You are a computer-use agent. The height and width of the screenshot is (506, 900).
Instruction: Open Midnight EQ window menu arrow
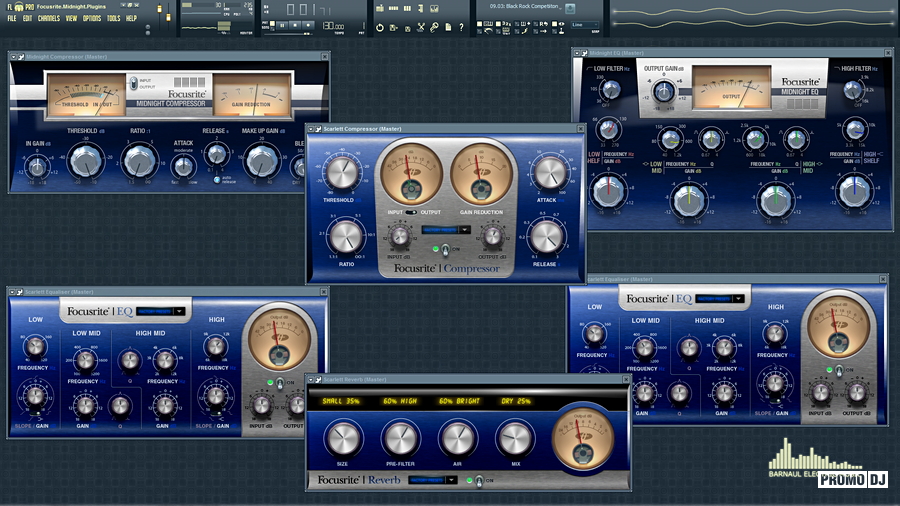click(577, 53)
